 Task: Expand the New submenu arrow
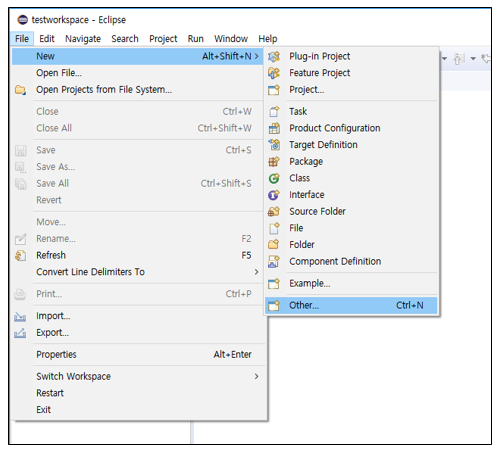(256, 56)
